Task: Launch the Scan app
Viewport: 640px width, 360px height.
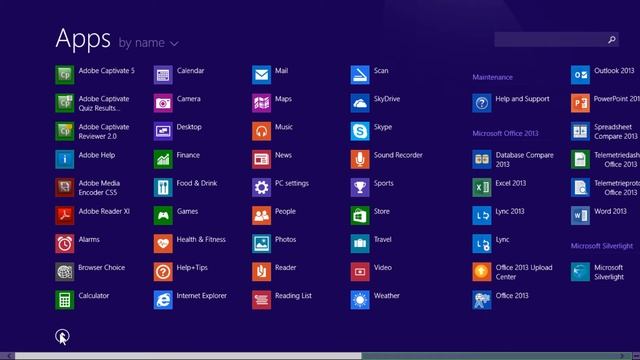Action: (369, 75)
